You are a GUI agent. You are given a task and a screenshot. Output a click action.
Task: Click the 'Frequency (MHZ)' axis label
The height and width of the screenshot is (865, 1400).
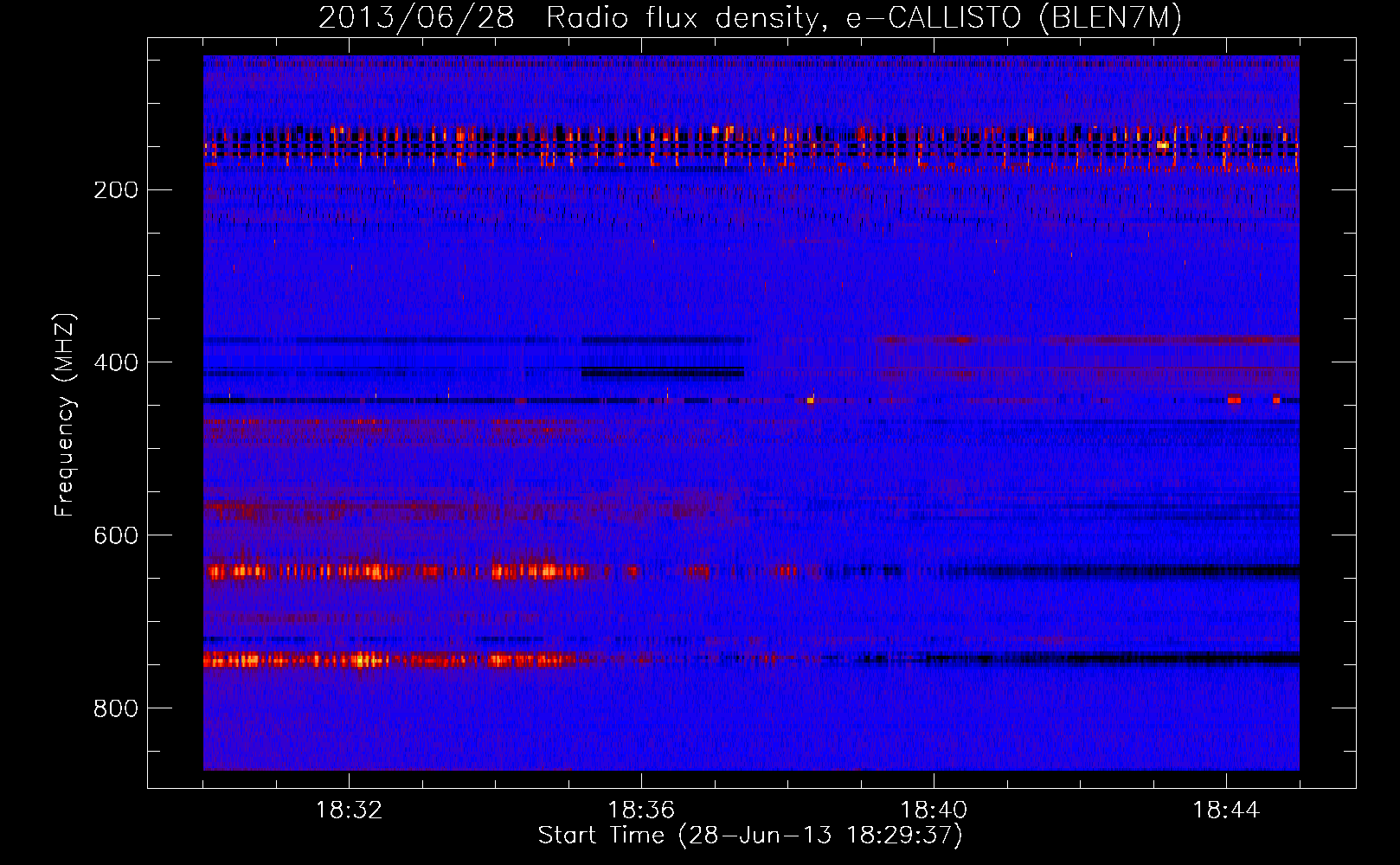[x=65, y=415]
